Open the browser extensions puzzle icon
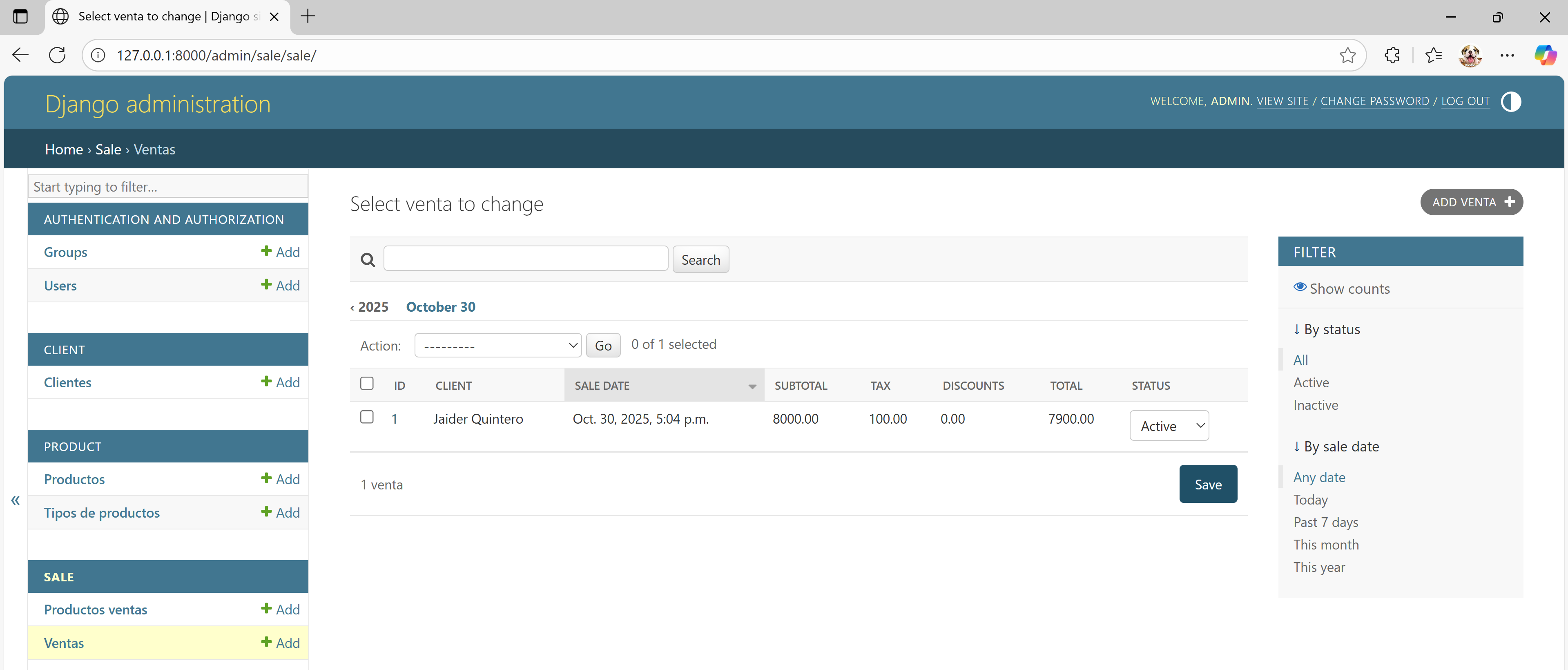 pos(1392,55)
